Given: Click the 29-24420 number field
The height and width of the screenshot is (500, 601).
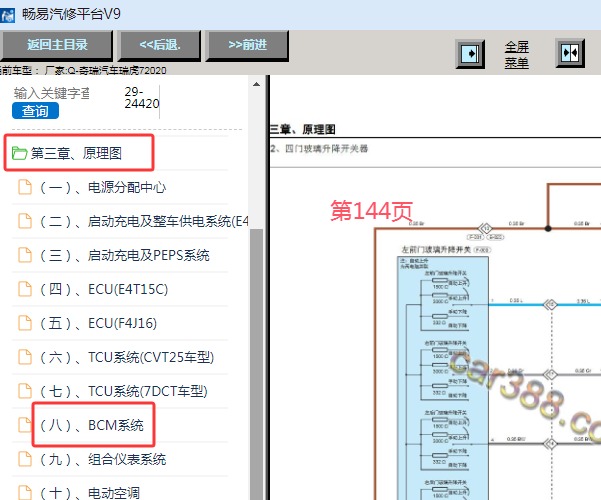Looking at the screenshot, I should click(x=141, y=98).
